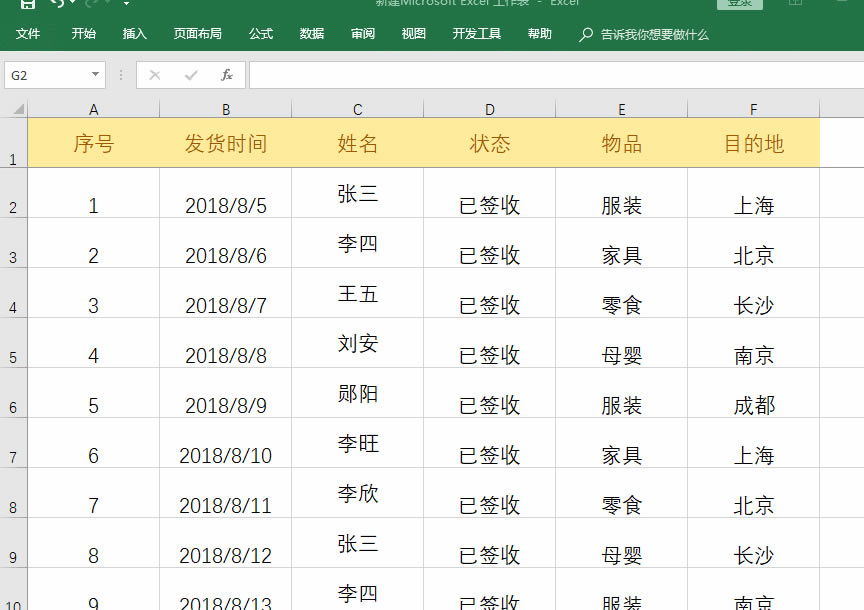Click the Enter checkmark icon in formula bar
The height and width of the screenshot is (610, 864).
click(191, 75)
